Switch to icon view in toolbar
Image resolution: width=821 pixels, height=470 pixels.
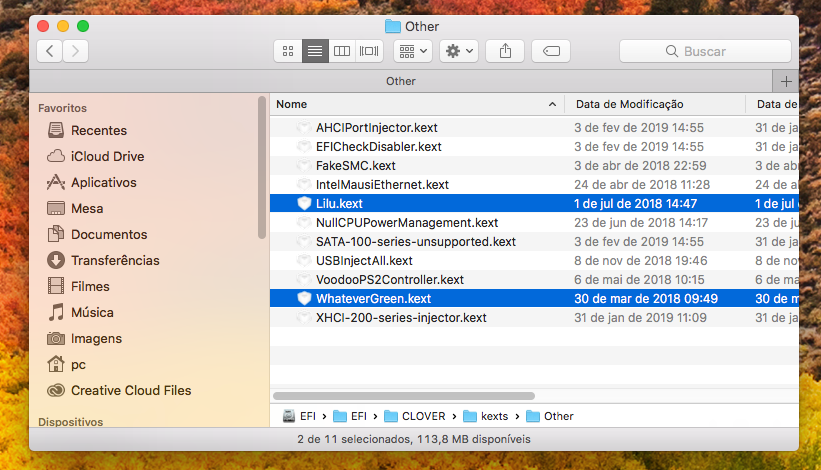click(288, 51)
